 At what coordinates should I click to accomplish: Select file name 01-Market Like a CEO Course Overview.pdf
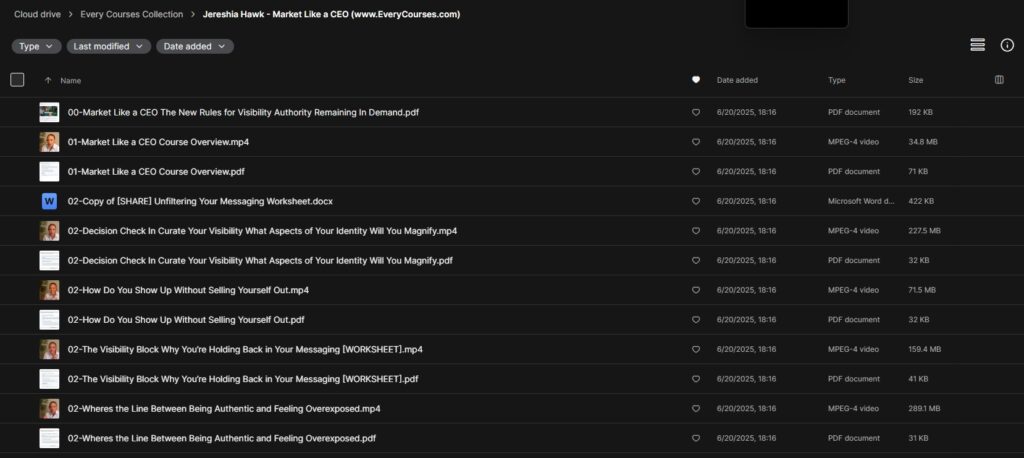pos(156,171)
